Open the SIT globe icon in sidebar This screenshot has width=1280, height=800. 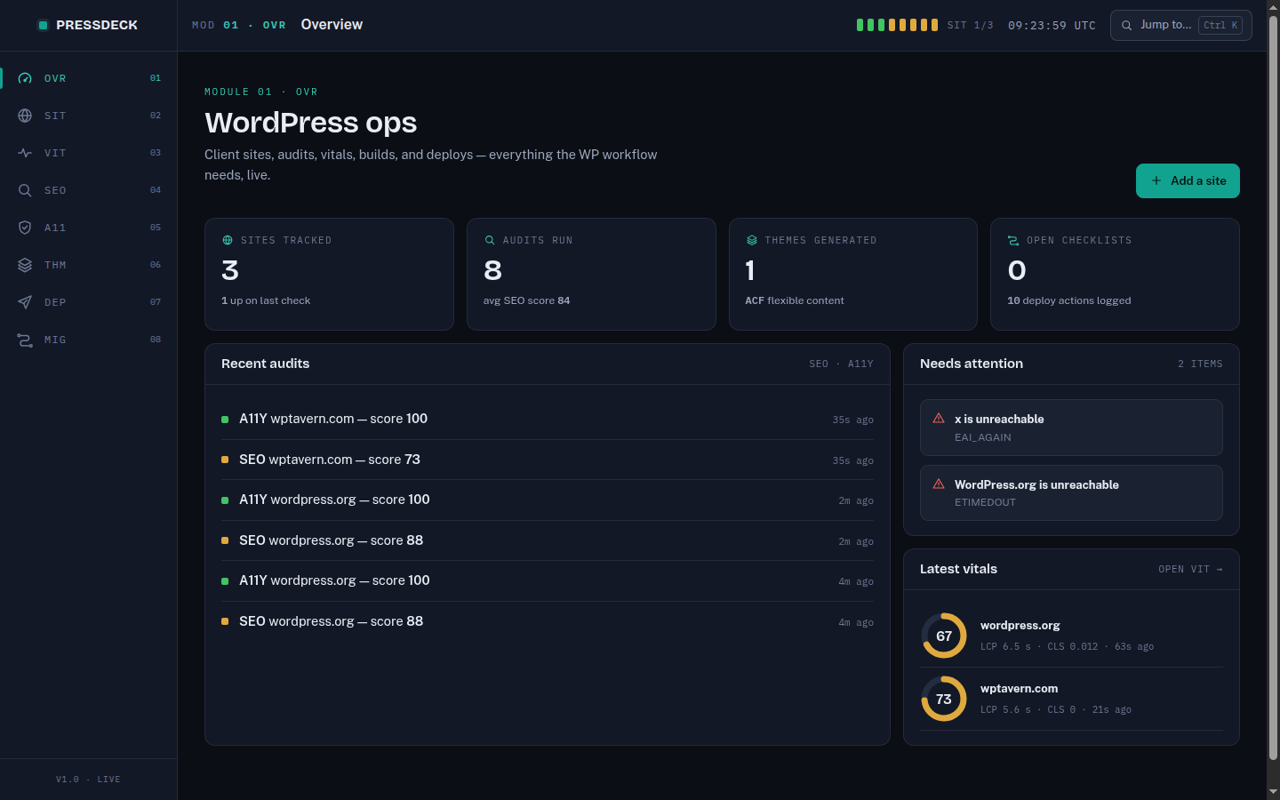[x=25, y=115]
